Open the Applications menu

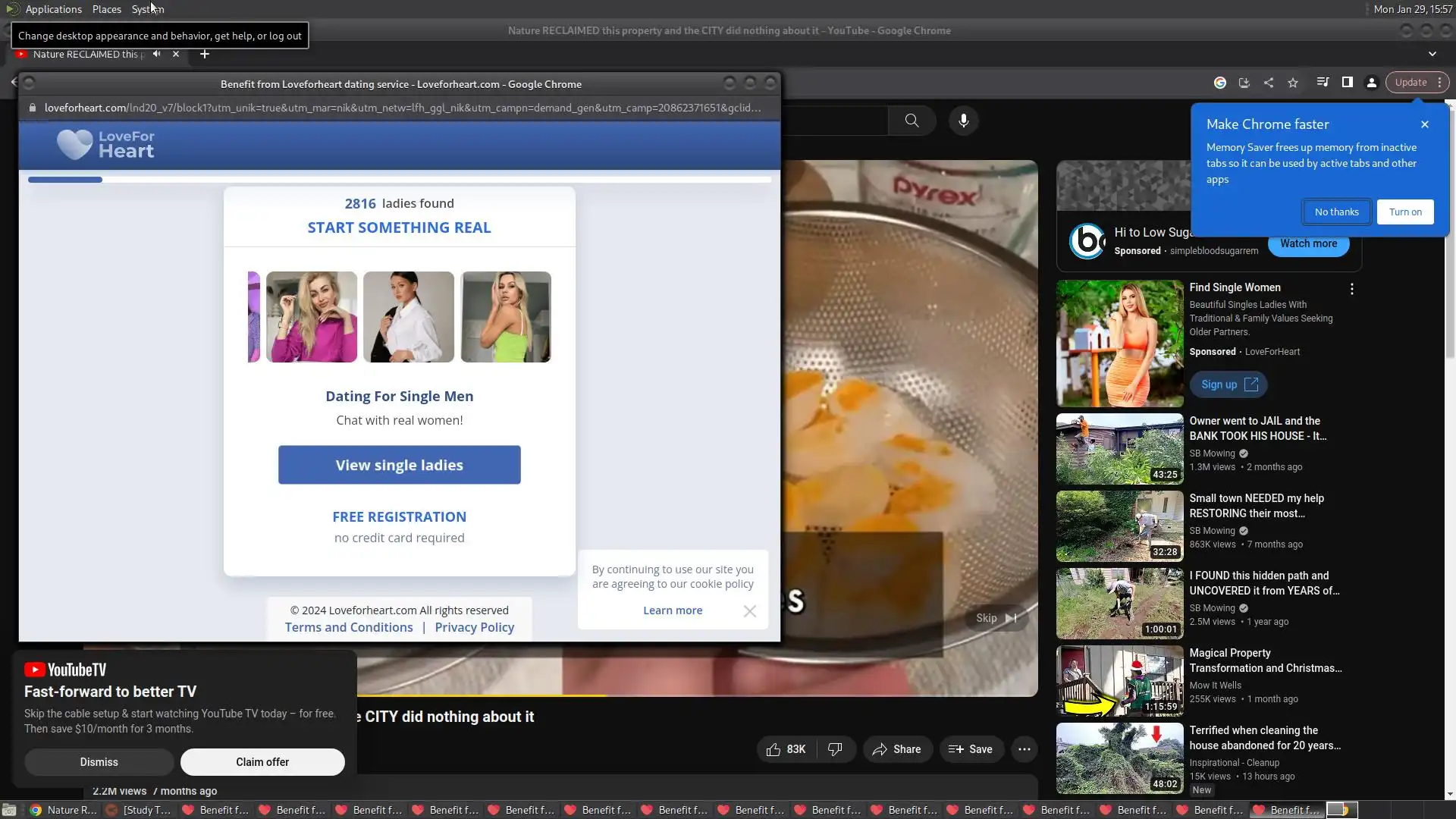point(53,9)
